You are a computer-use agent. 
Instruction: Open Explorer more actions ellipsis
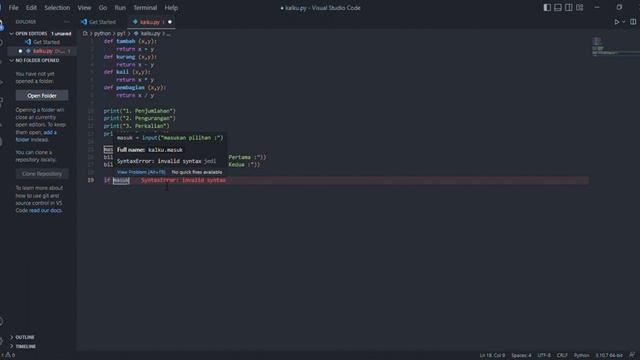[x=67, y=22]
